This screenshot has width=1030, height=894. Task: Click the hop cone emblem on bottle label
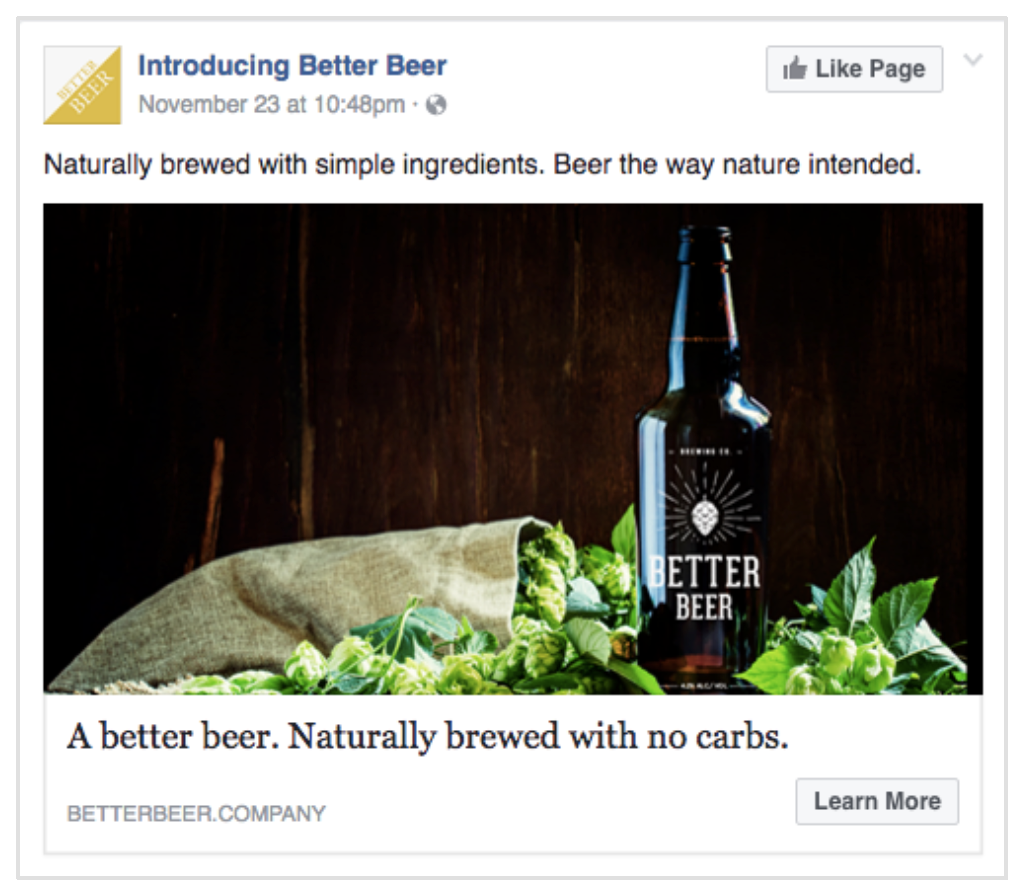pyautogui.click(x=705, y=516)
